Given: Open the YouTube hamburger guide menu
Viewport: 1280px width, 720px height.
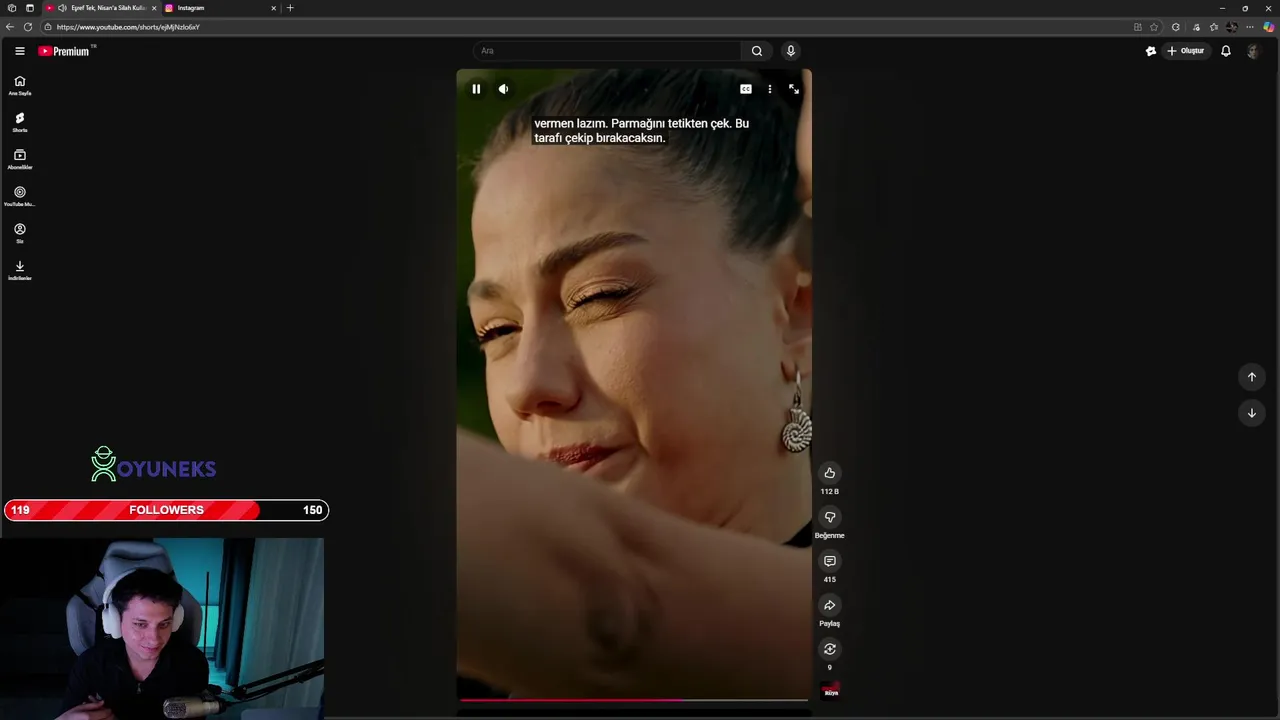Looking at the screenshot, I should coord(19,51).
